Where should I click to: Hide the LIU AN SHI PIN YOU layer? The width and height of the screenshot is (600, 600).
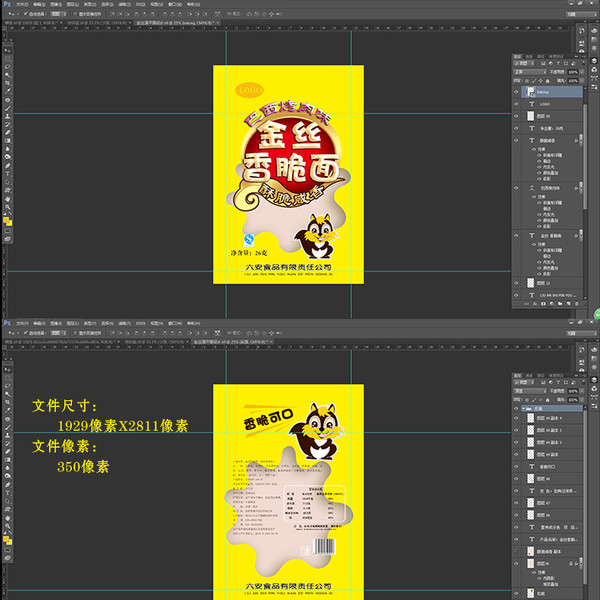[516, 295]
